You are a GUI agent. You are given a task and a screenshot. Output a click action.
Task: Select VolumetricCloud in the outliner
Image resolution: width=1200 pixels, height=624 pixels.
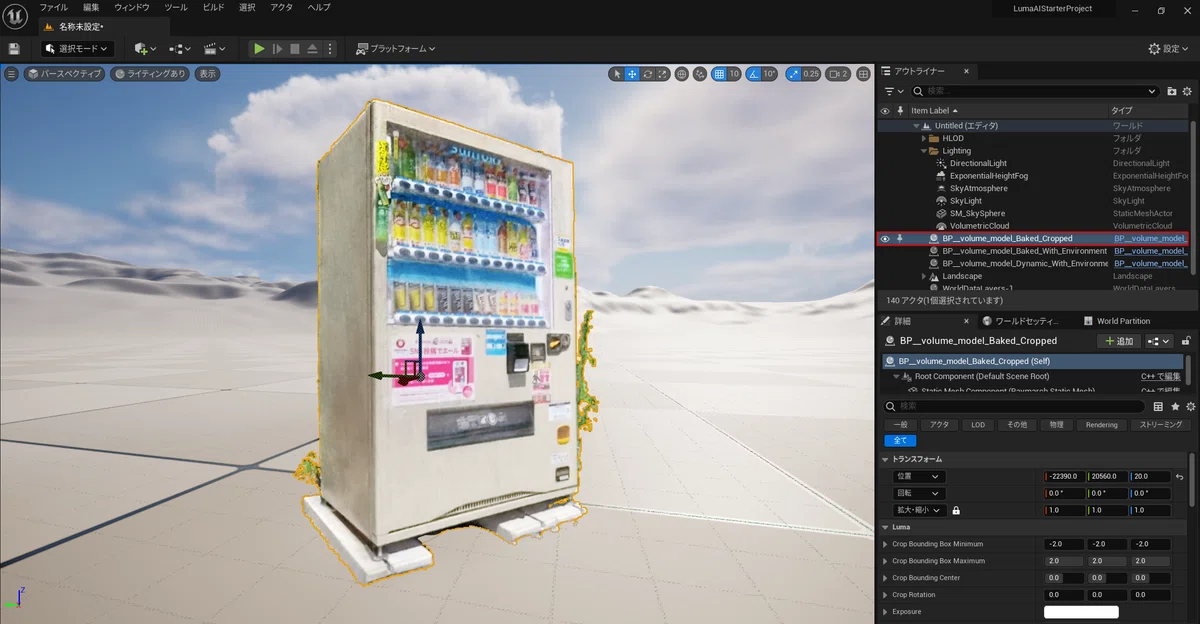coord(979,226)
